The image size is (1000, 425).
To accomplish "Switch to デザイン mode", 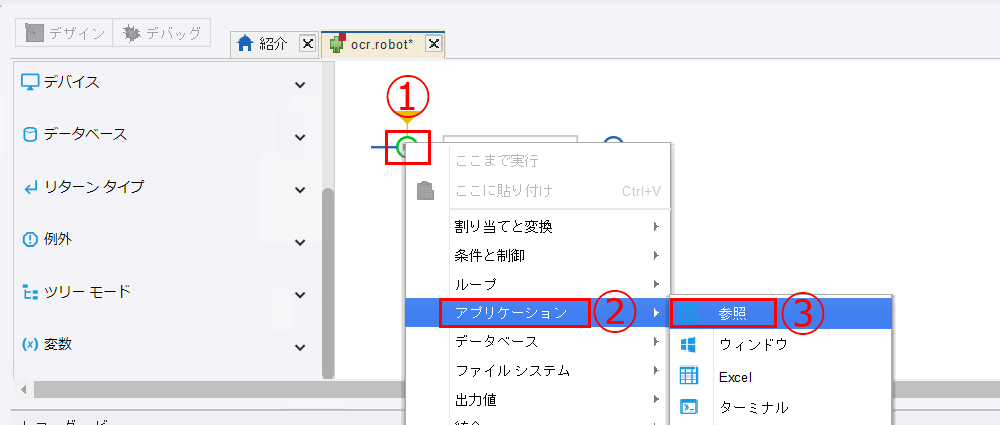I will [x=64, y=33].
